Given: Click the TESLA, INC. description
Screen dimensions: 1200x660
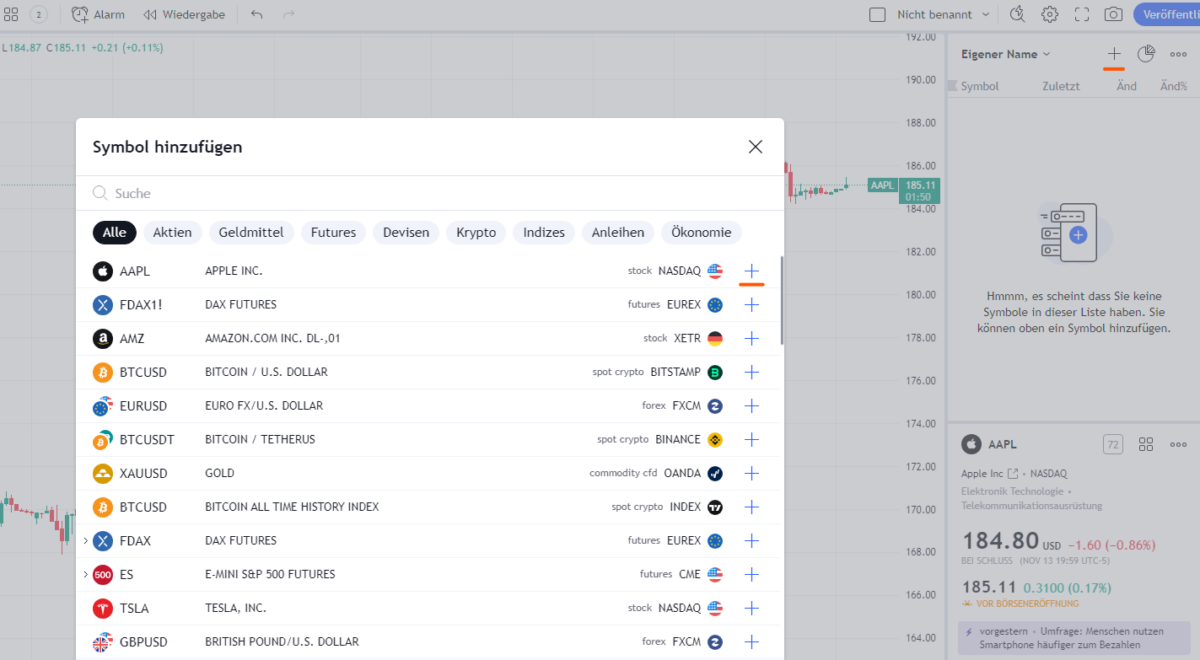Looking at the screenshot, I should tap(235, 608).
